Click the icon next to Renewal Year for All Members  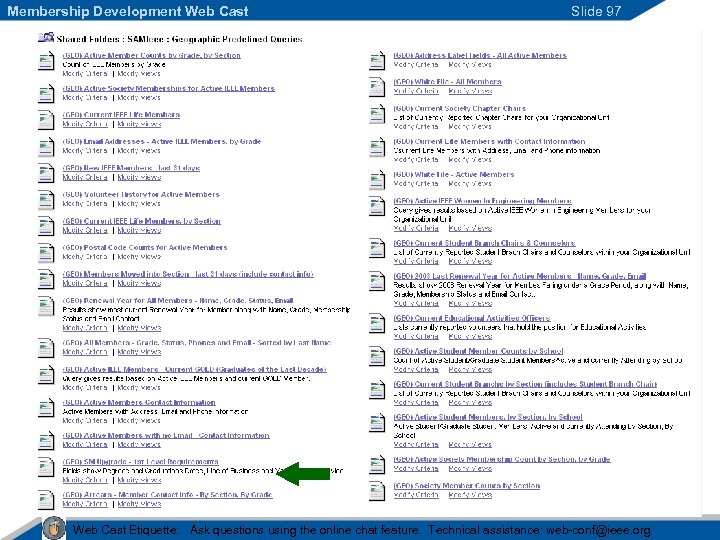(x=46, y=306)
